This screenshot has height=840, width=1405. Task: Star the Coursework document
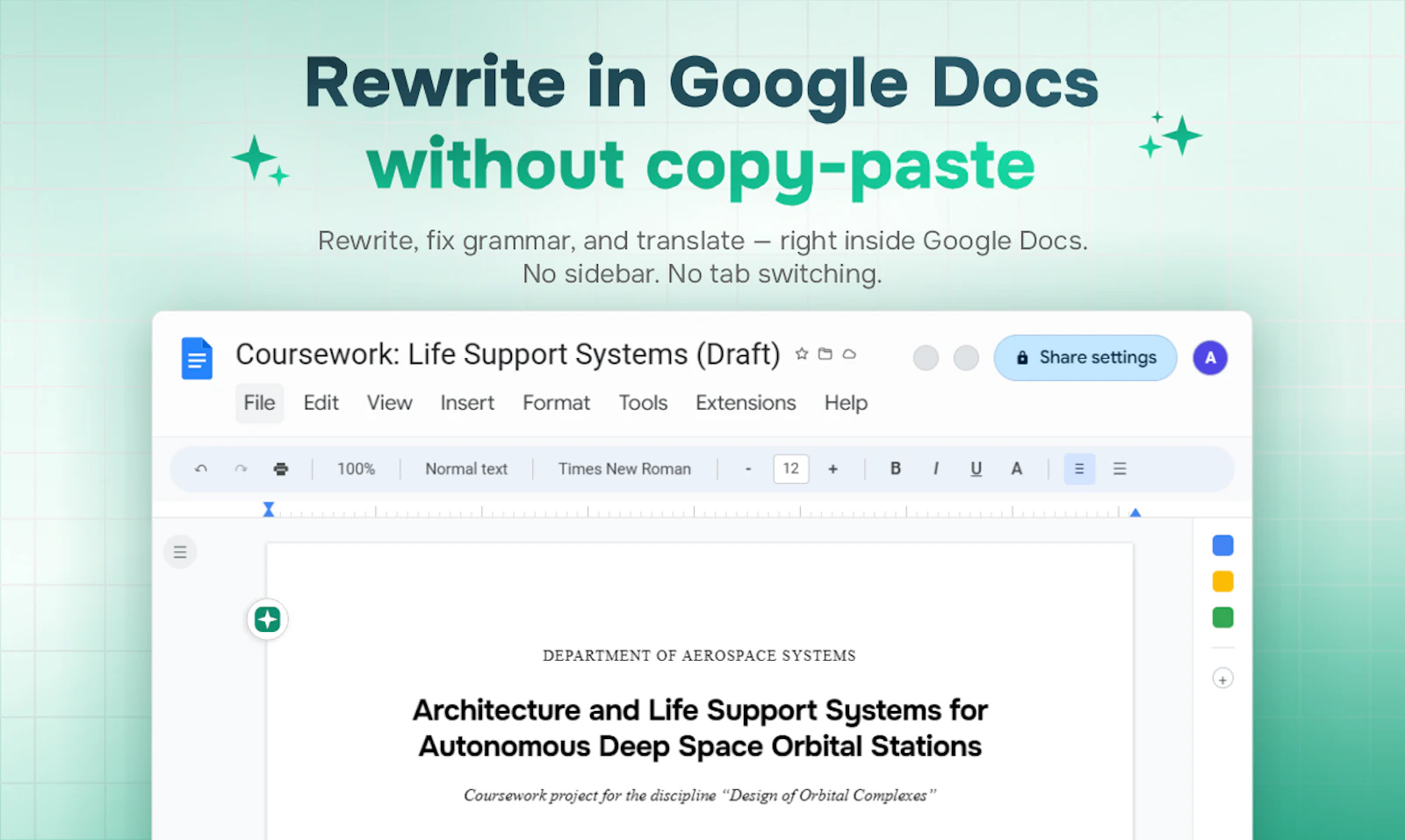click(802, 354)
